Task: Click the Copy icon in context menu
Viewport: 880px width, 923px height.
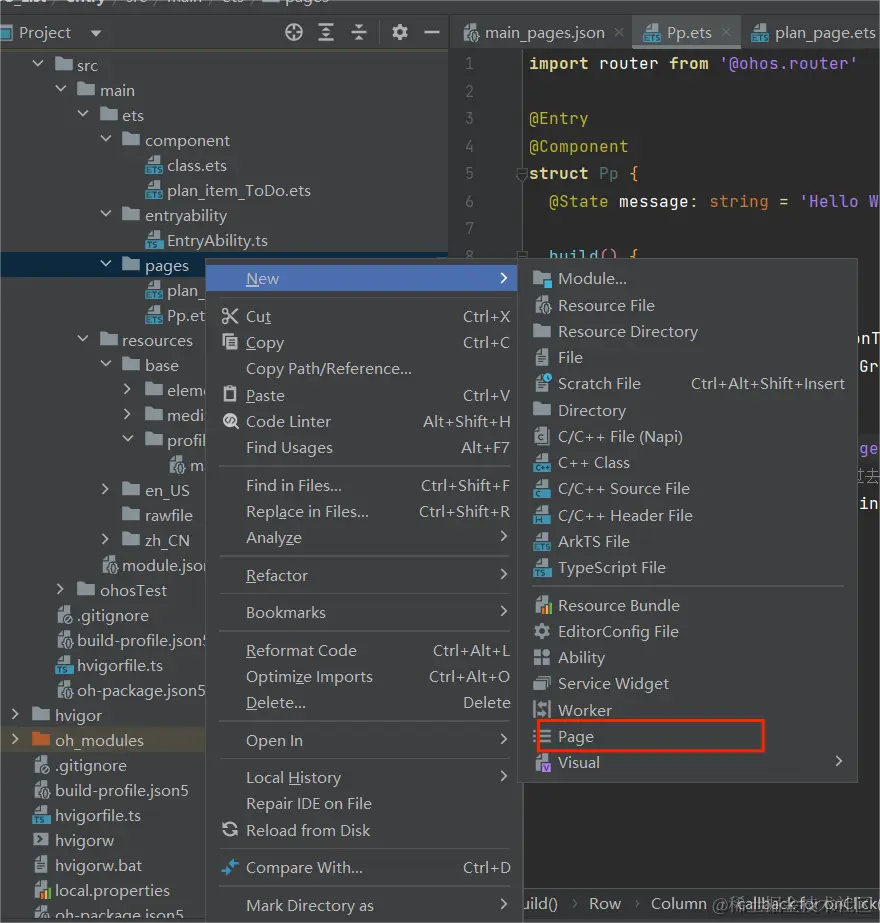Action: (230, 342)
